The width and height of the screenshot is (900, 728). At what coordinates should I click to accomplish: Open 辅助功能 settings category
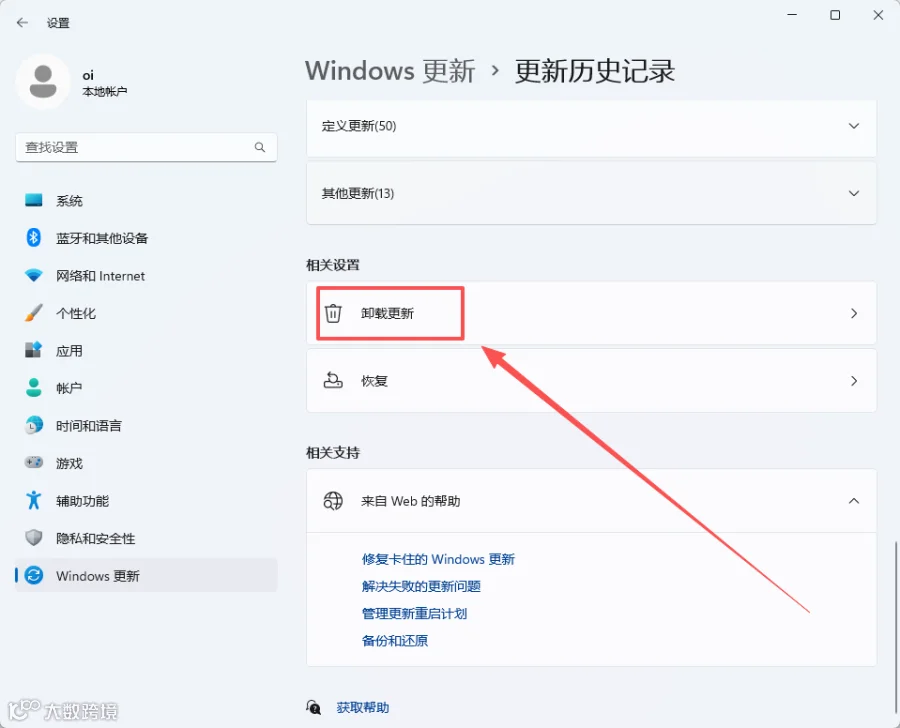[146, 500]
